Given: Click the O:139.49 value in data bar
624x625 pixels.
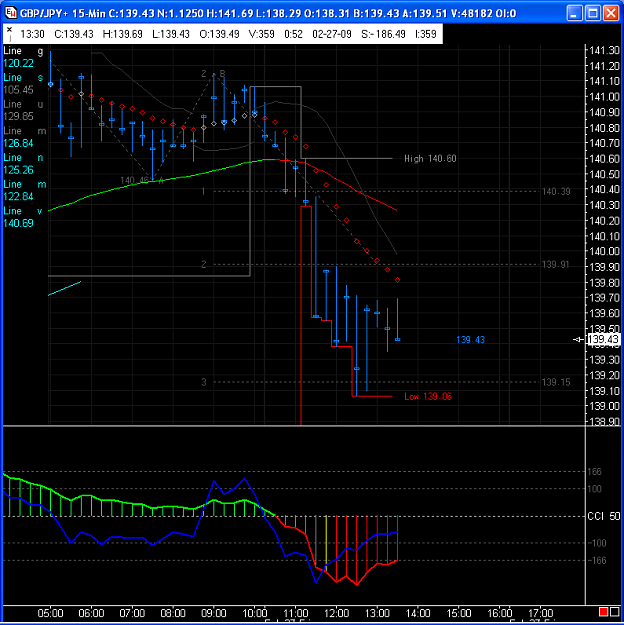Looking at the screenshot, I should pyautogui.click(x=219, y=34).
